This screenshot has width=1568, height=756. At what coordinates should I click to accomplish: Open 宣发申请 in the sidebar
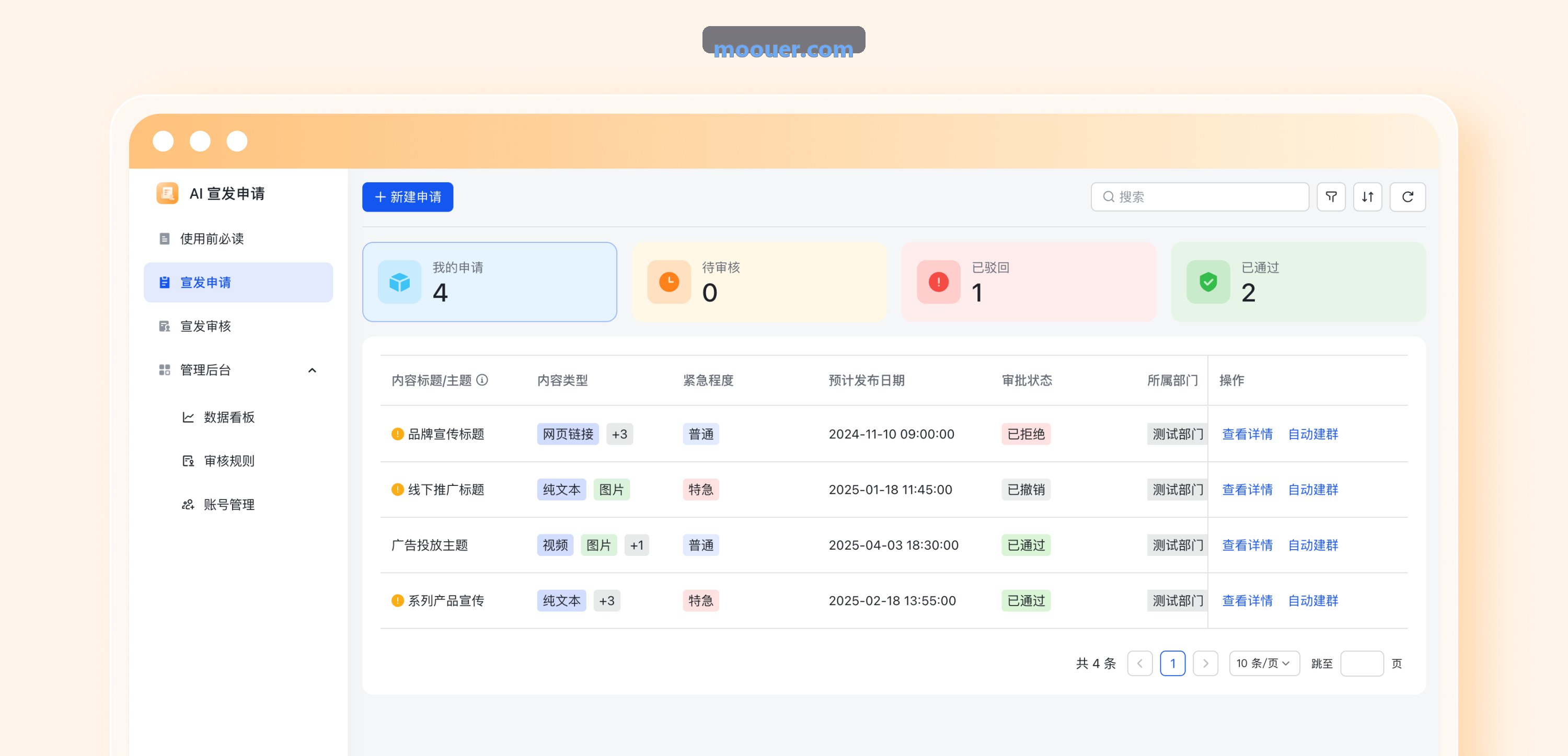tap(238, 283)
